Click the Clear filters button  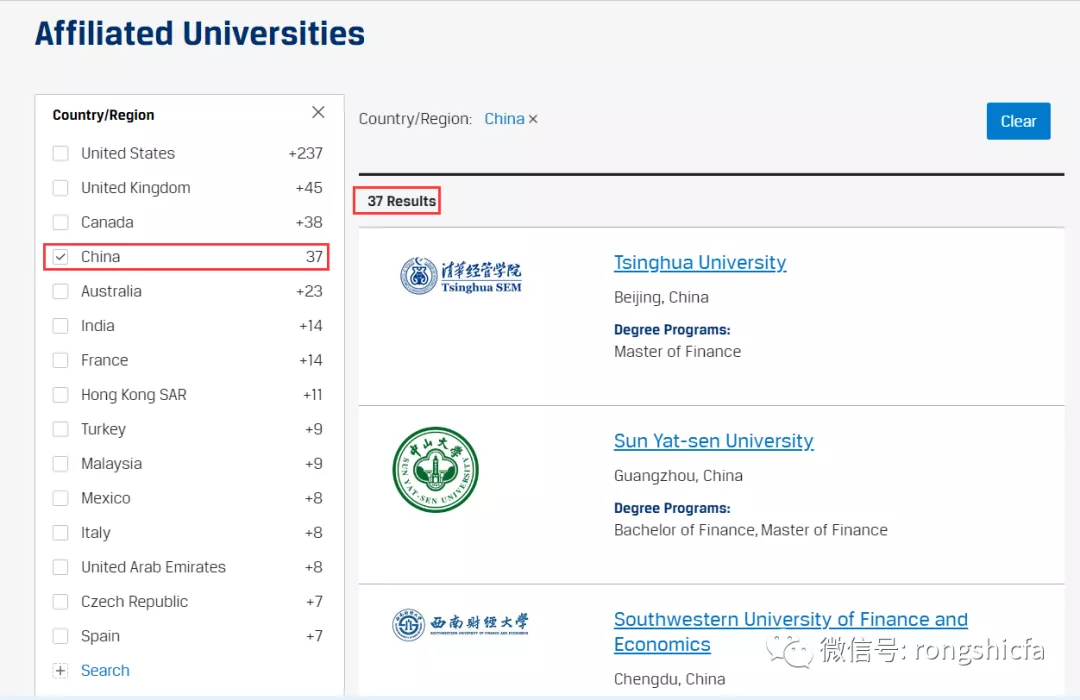tap(1018, 121)
